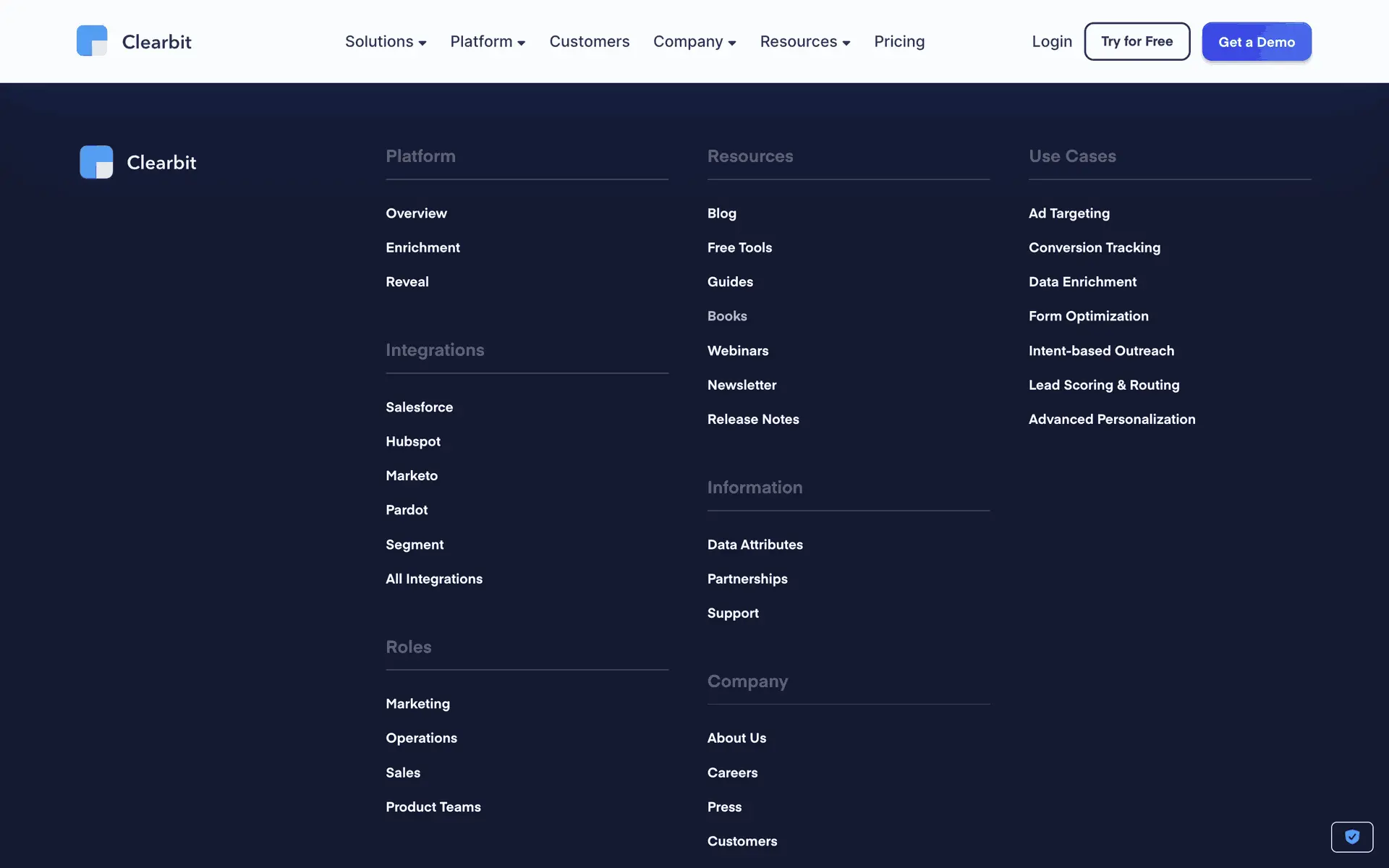
Task: Expand the Solutions dropdown menu
Action: click(386, 42)
